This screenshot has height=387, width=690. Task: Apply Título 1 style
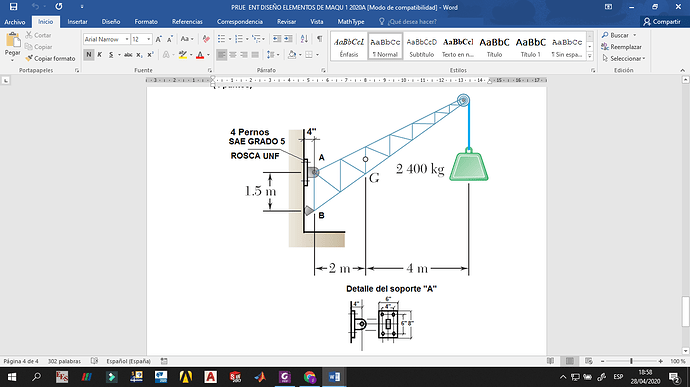coord(531,46)
